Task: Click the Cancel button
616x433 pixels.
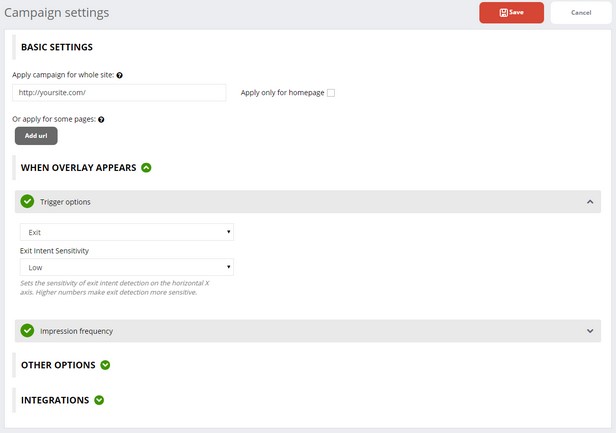Action: pyautogui.click(x=581, y=13)
